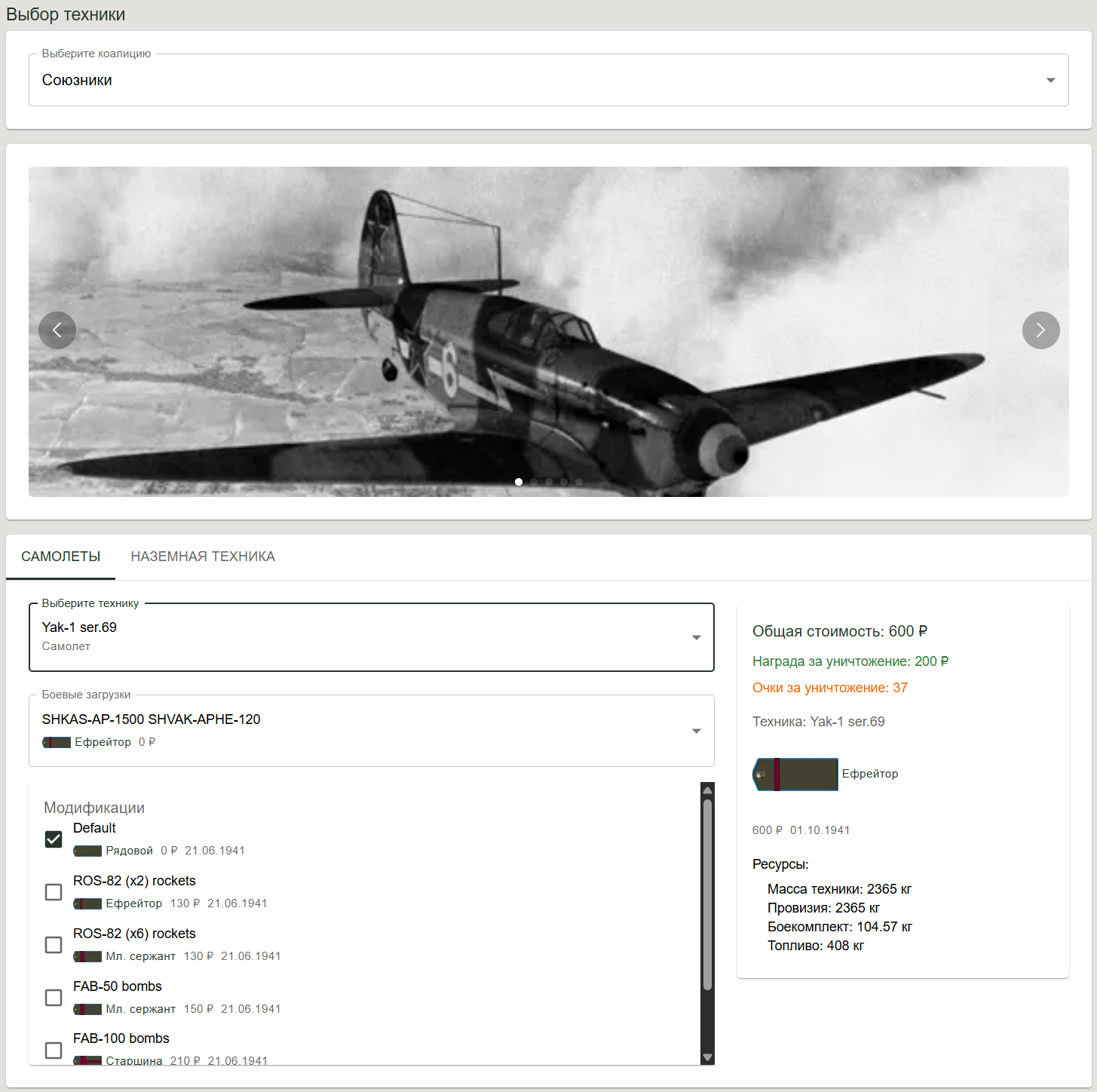The width and height of the screenshot is (1097, 1092).
Task: Click the Техника: Yak-1 ser.69 line
Action: pyautogui.click(x=819, y=722)
